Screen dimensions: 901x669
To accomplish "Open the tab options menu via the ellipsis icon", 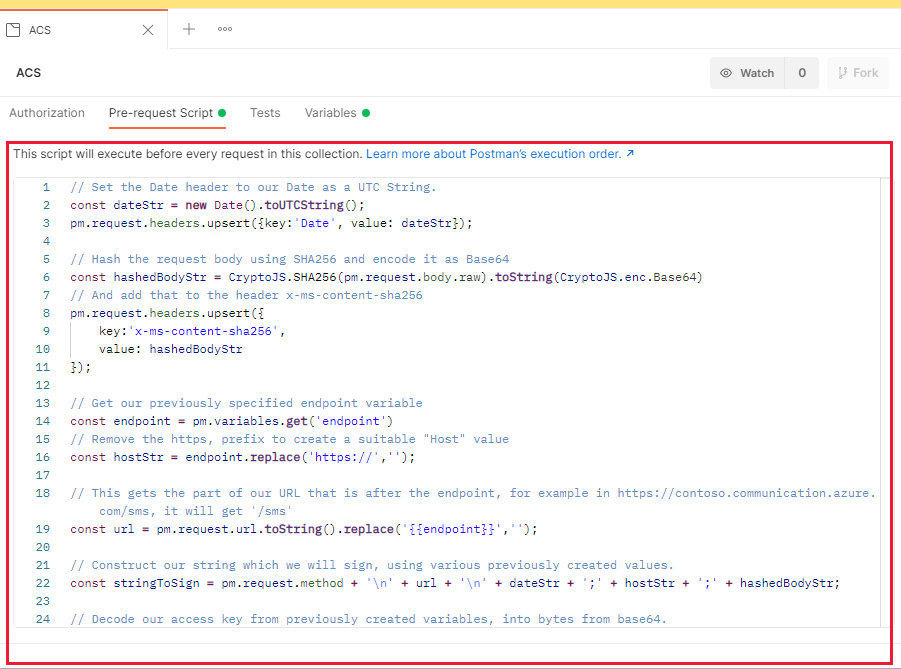I will click(x=224, y=29).
